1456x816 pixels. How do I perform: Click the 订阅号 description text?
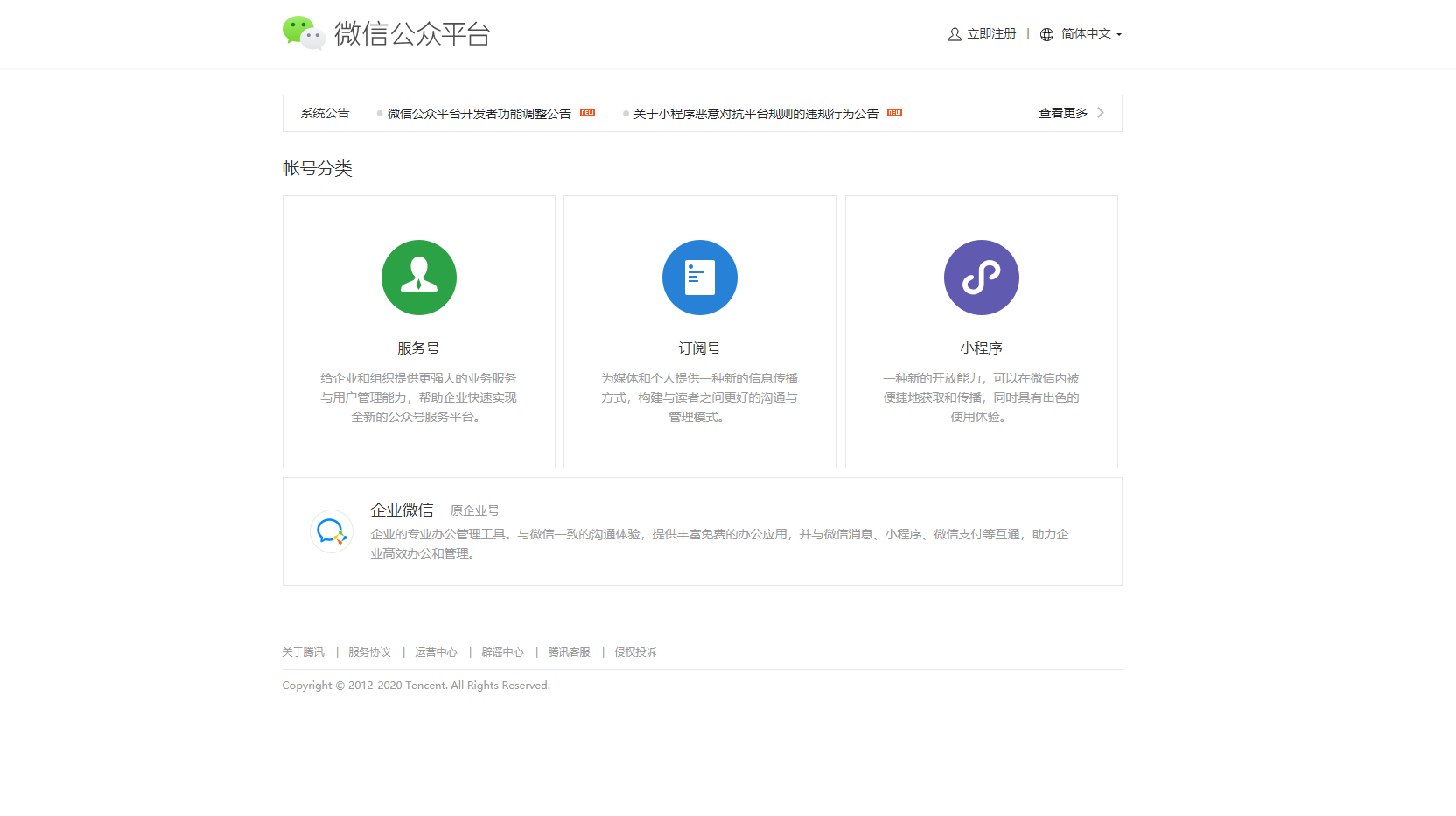tap(700, 397)
